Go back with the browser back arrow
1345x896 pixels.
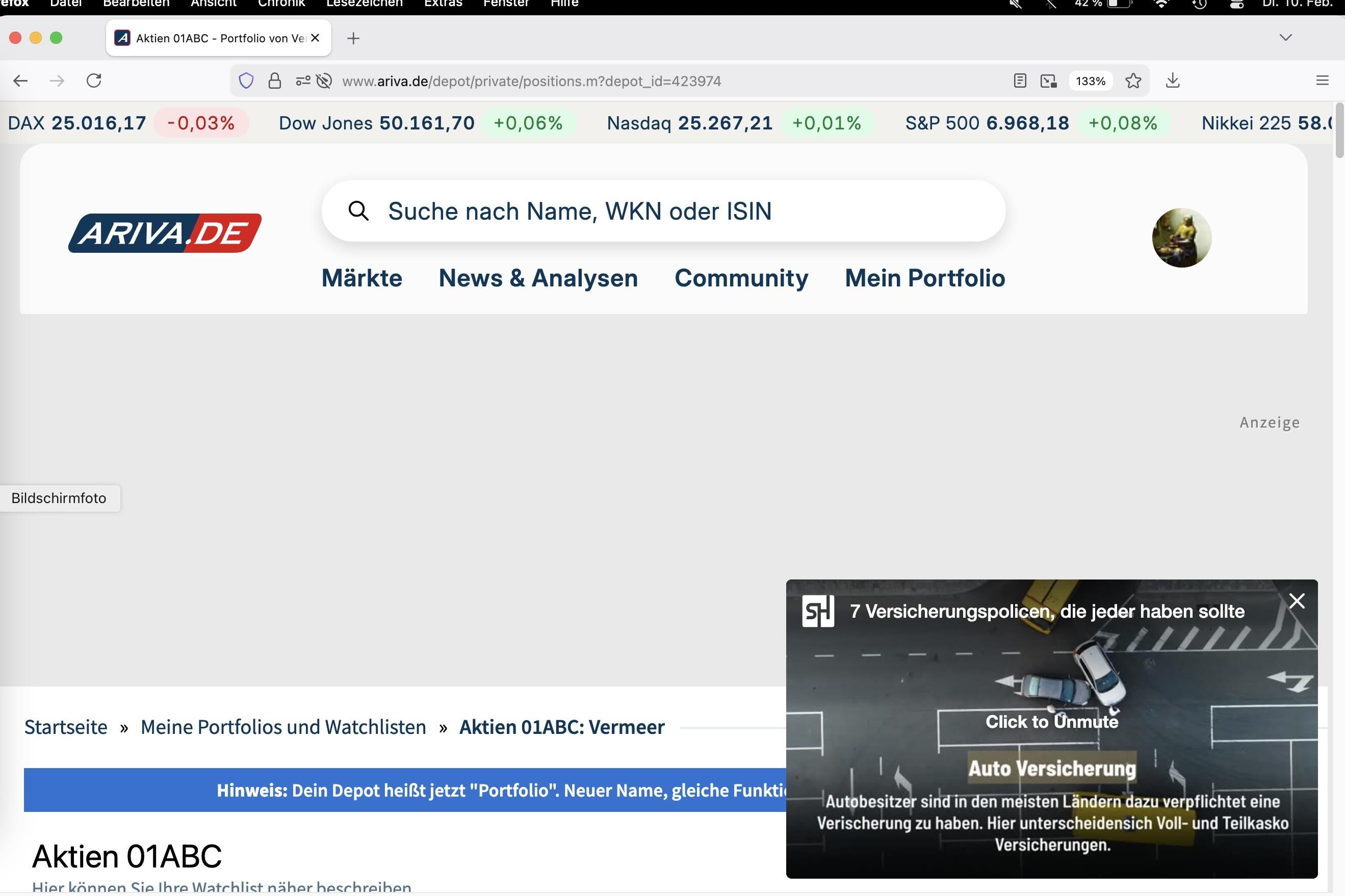pos(20,81)
